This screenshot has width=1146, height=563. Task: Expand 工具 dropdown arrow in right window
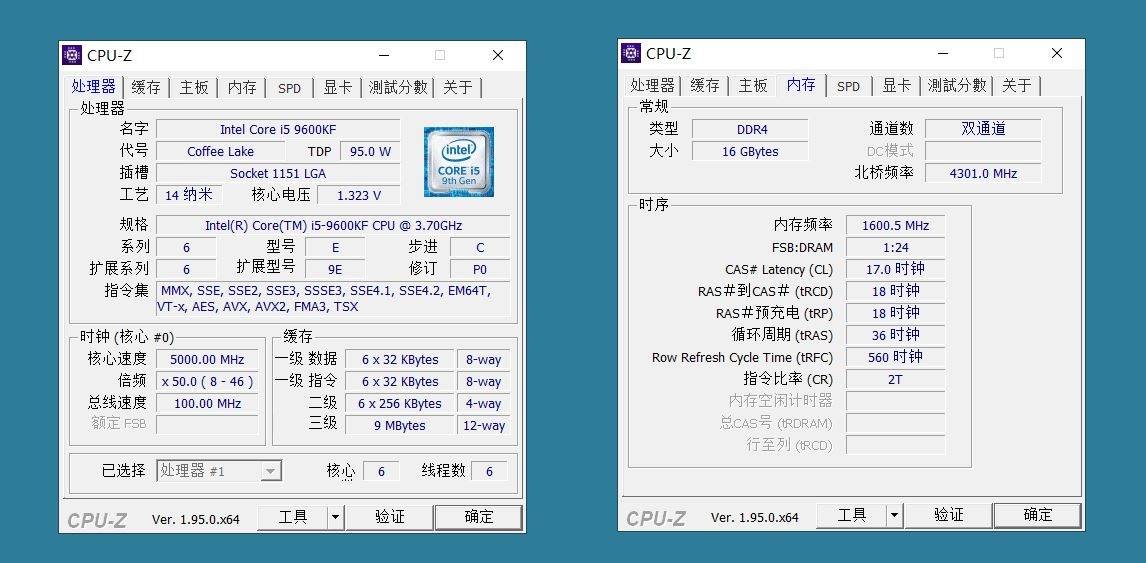(x=895, y=515)
